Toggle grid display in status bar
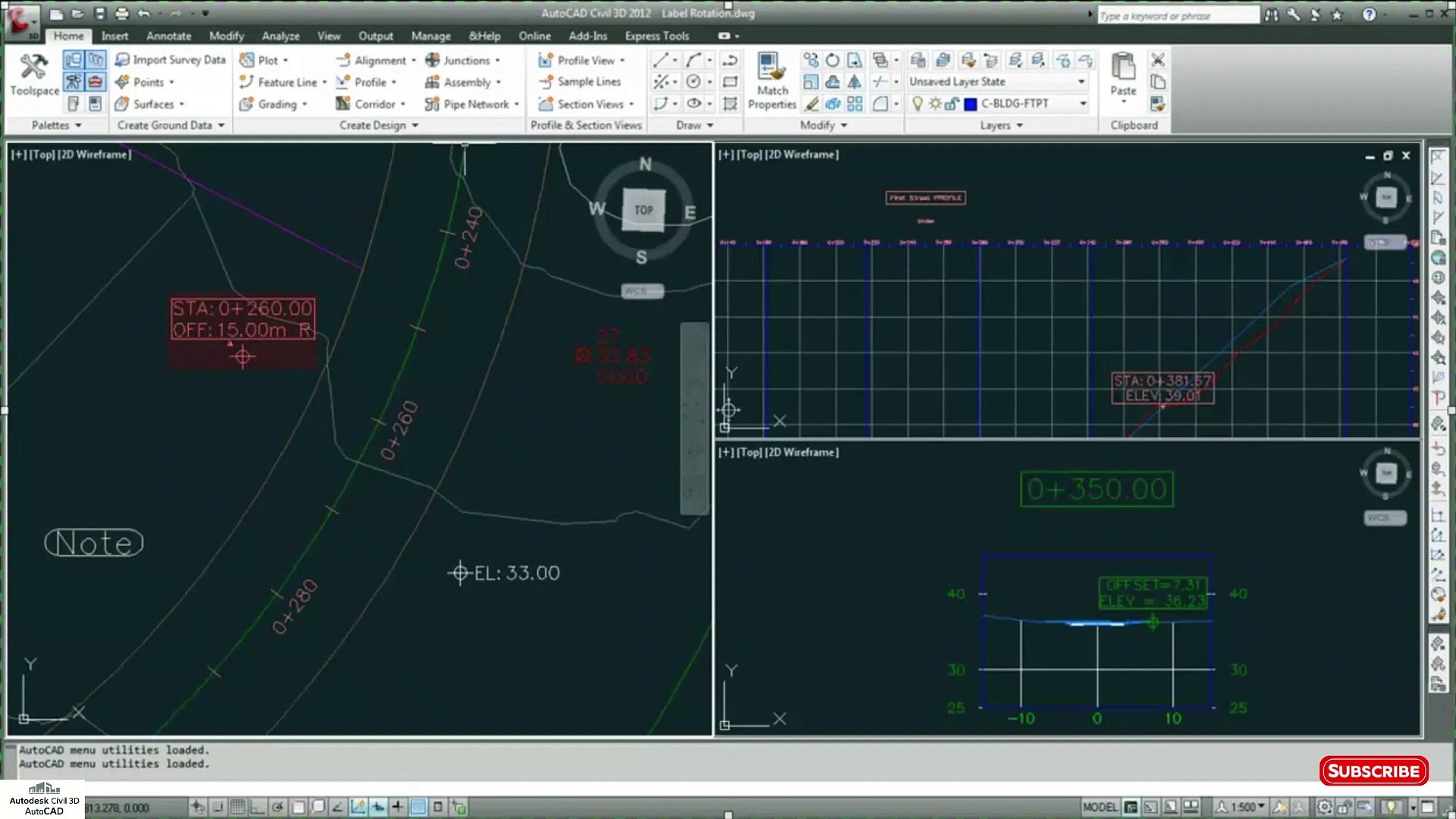Image resolution: width=1456 pixels, height=819 pixels. click(x=237, y=807)
